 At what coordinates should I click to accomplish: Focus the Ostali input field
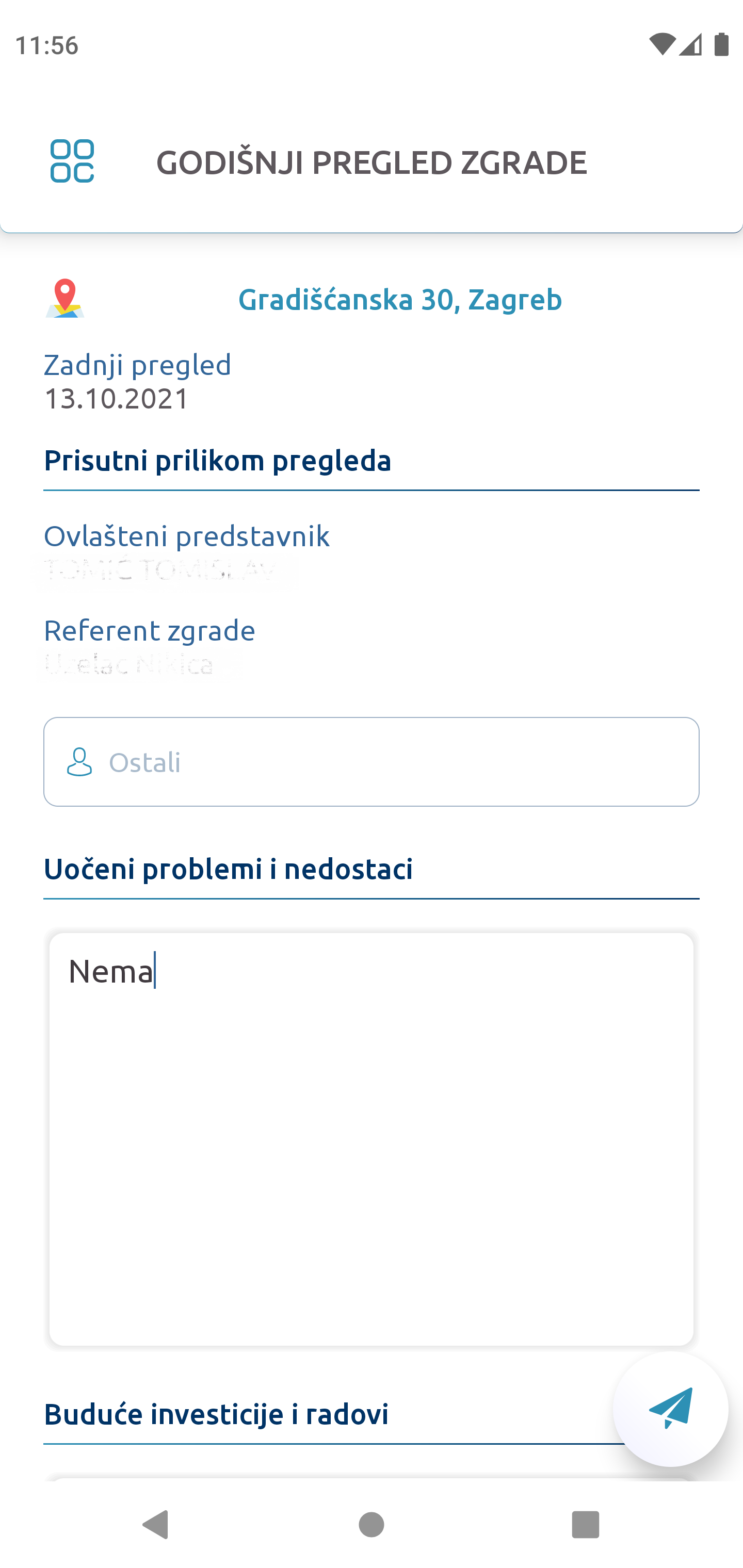[x=390, y=762]
